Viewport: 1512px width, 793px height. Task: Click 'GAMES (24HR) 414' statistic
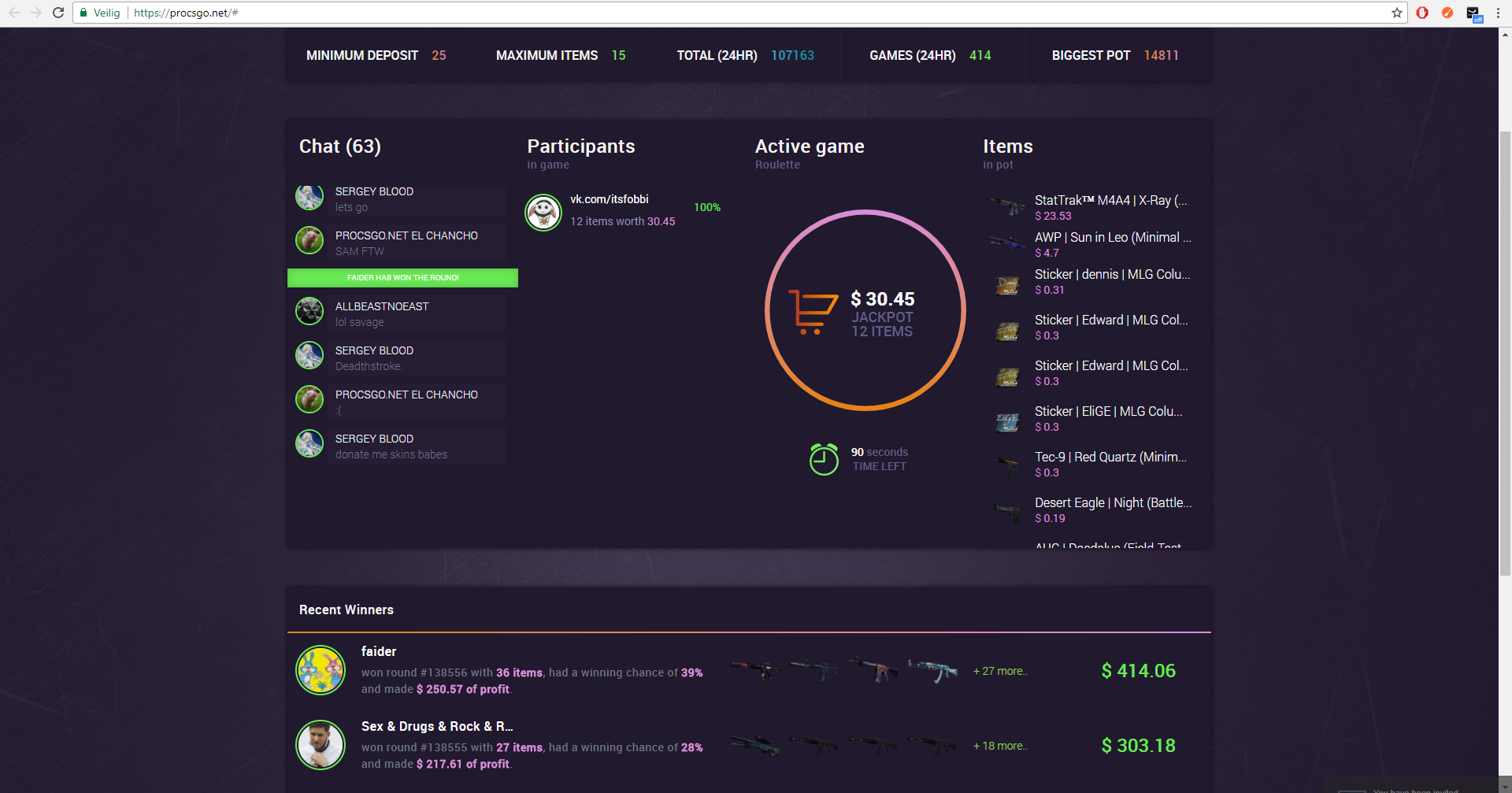point(930,55)
